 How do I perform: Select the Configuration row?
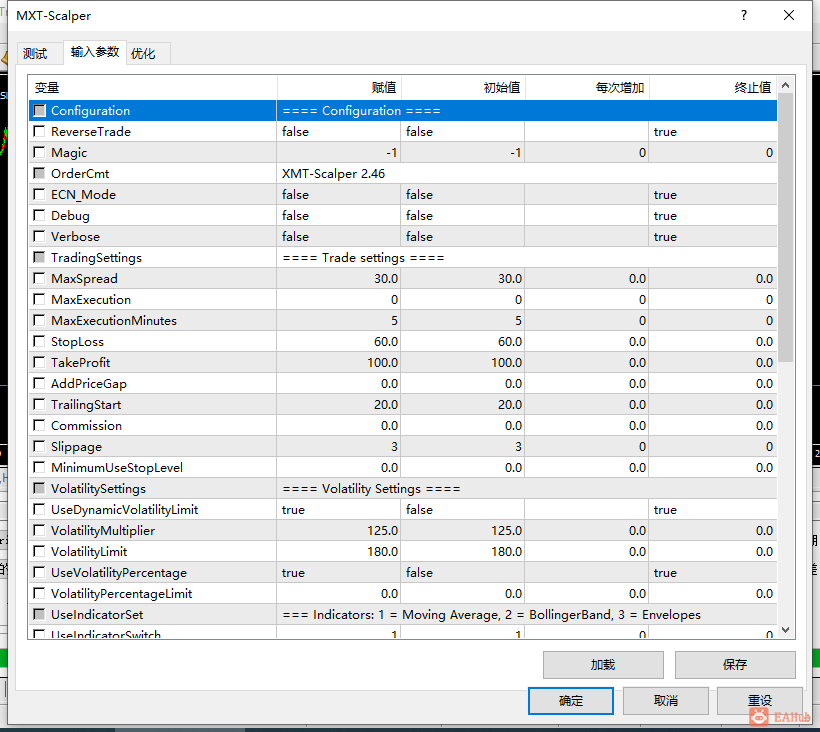pos(403,110)
